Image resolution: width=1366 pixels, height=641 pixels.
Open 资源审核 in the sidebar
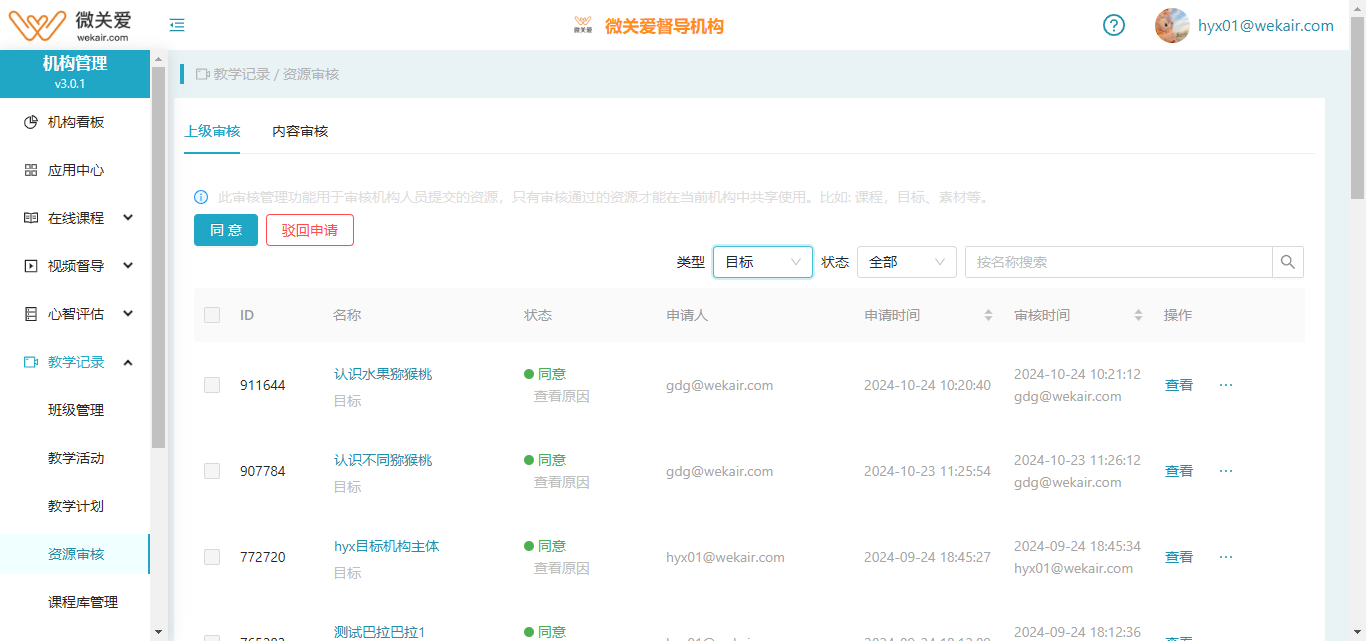coord(76,554)
